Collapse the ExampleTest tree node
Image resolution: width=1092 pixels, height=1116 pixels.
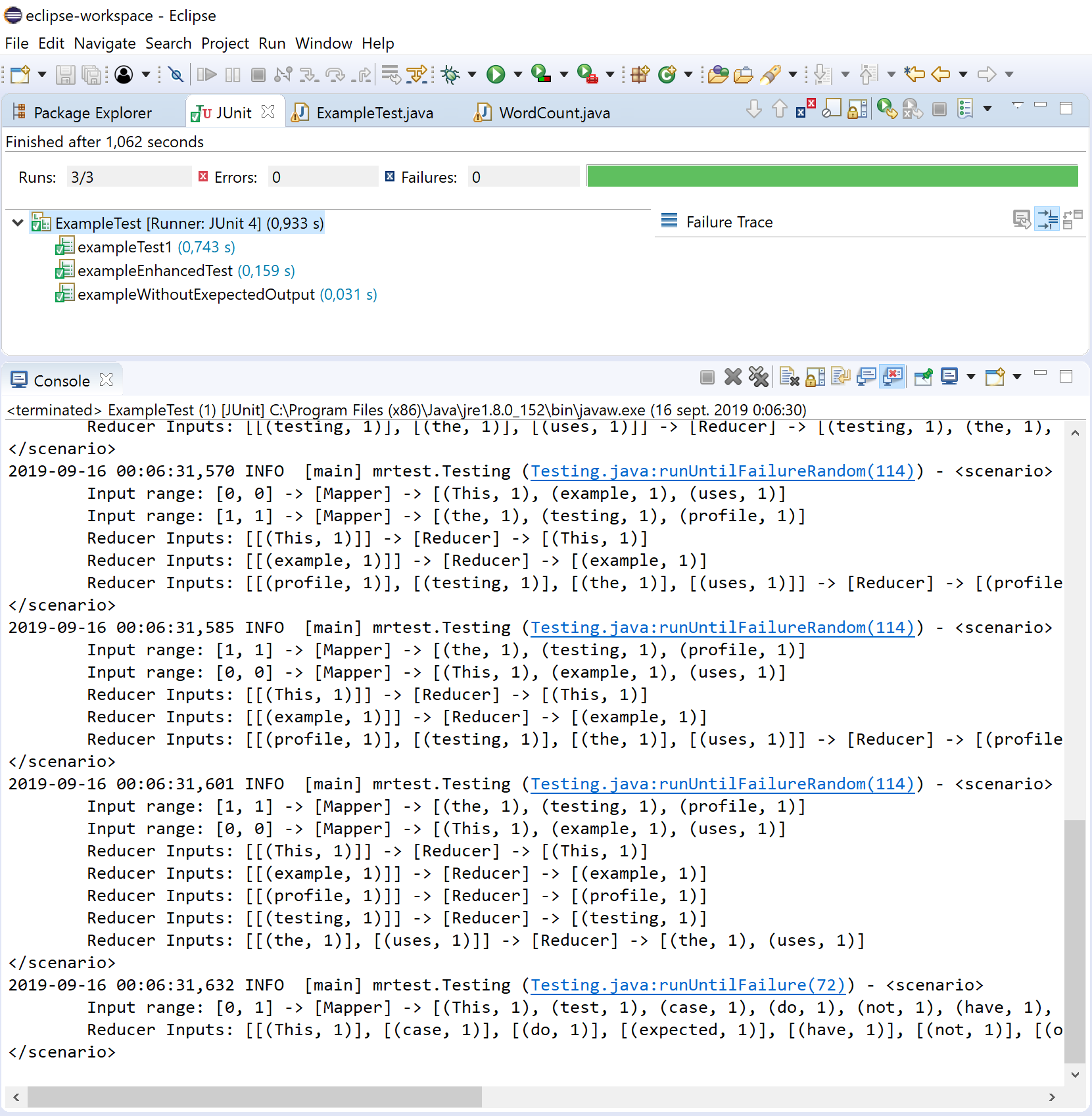tap(17, 223)
